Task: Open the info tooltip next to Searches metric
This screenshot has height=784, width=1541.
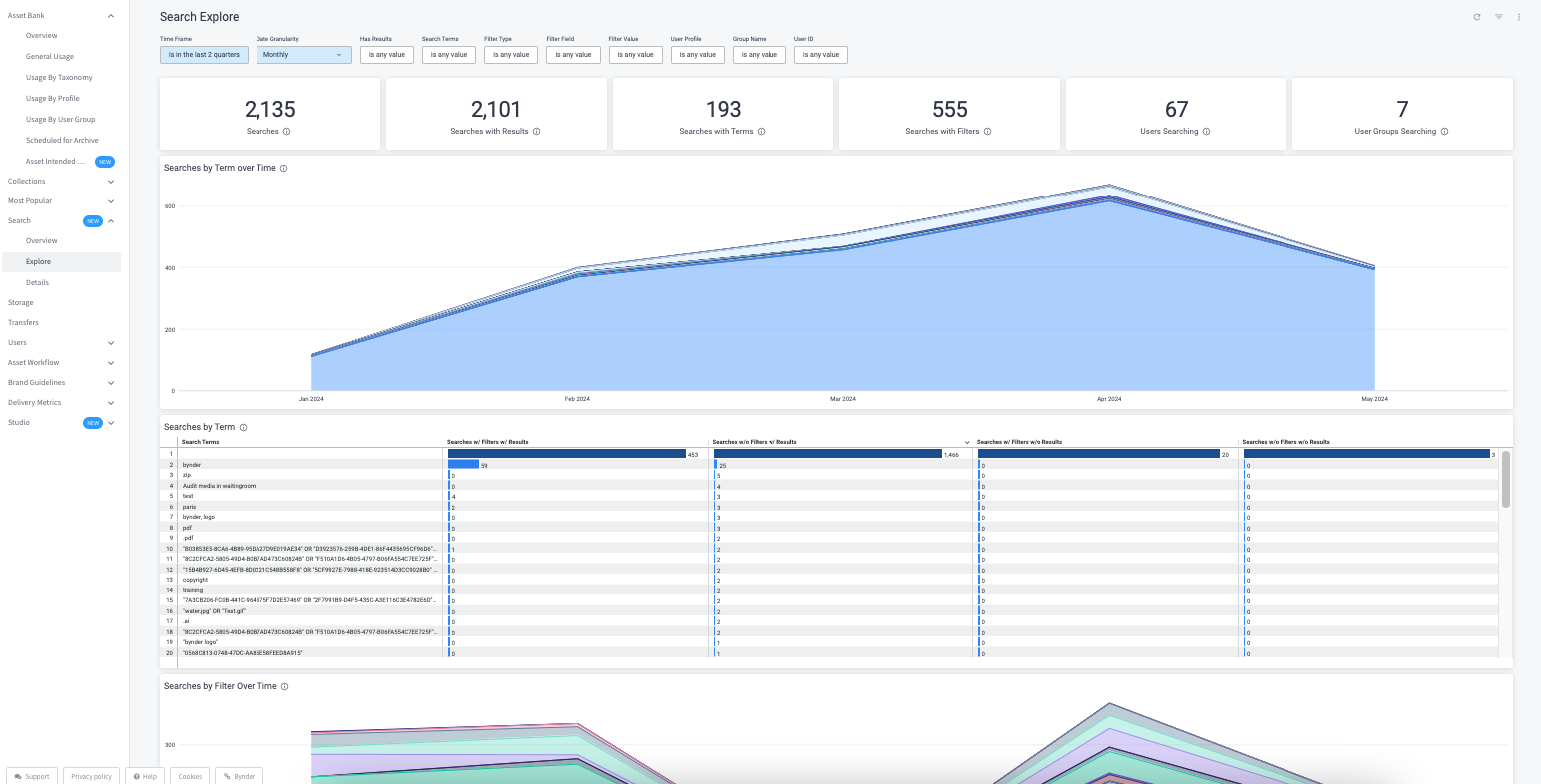Action: [x=289, y=132]
